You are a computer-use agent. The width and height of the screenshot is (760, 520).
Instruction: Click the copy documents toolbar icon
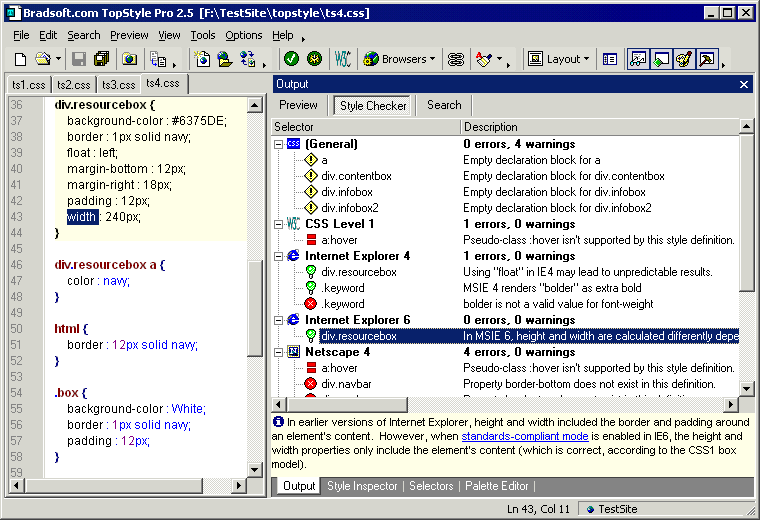(x=158, y=59)
